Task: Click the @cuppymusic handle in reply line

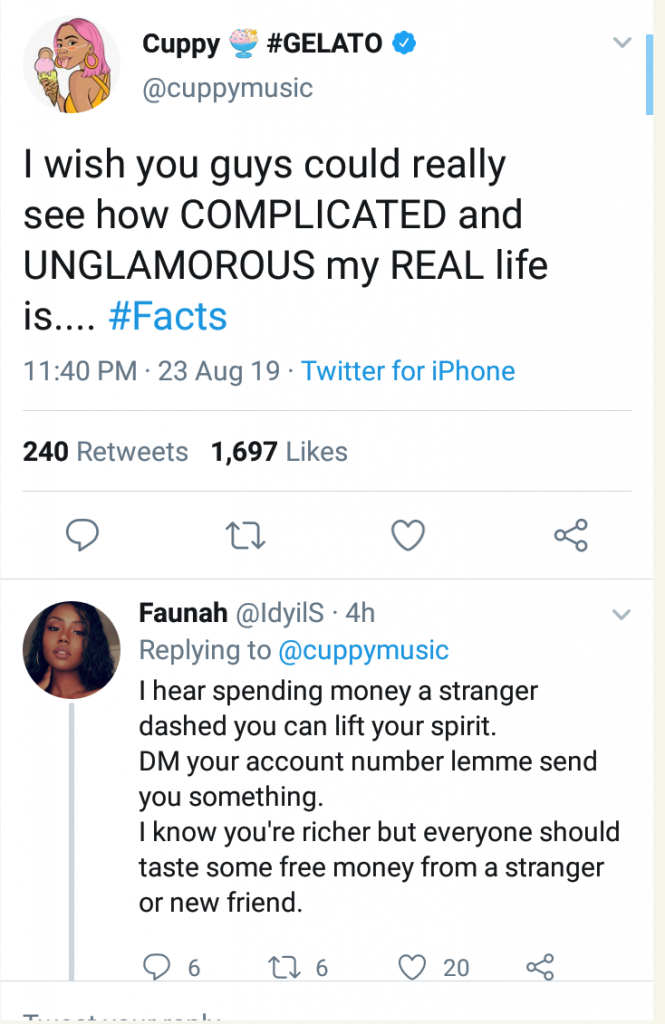Action: pyautogui.click(x=362, y=651)
